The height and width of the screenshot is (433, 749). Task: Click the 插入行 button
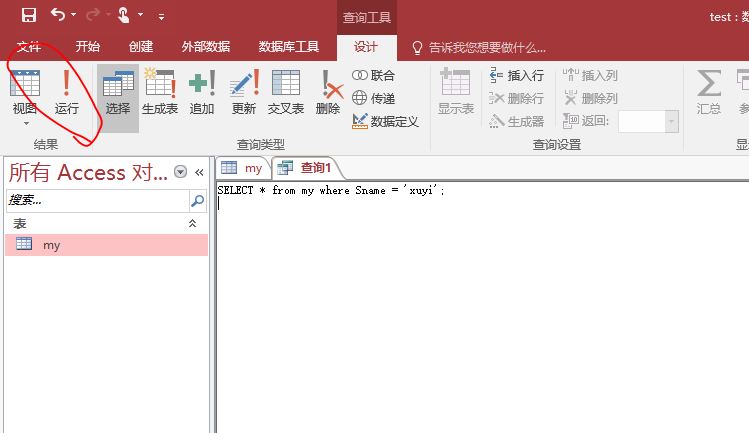[x=516, y=76]
